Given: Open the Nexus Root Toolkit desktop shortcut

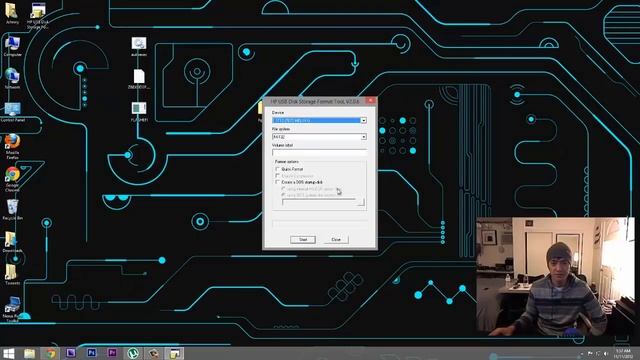Looking at the screenshot, I should pos(12,309).
